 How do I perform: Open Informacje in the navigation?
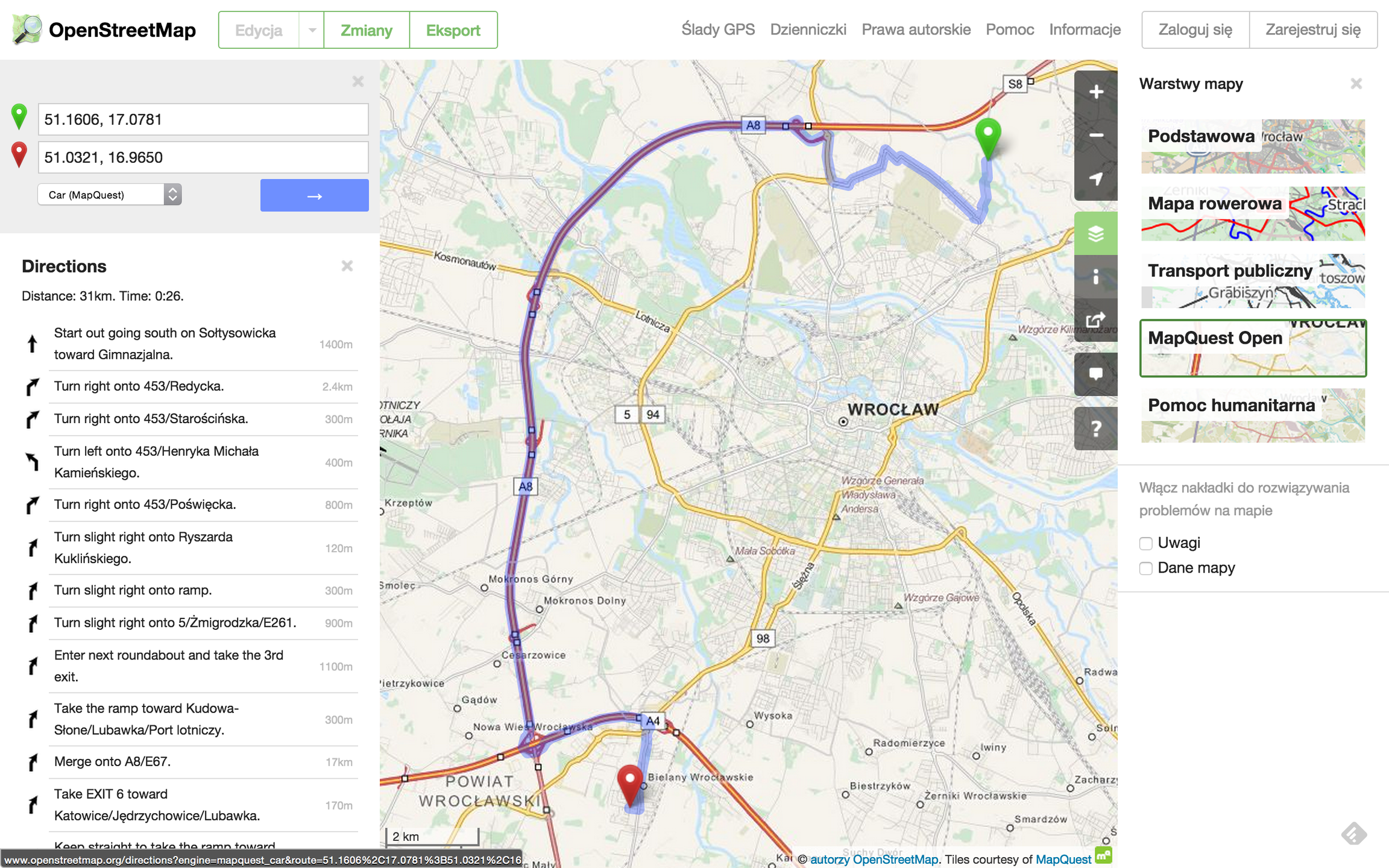[x=1085, y=30]
